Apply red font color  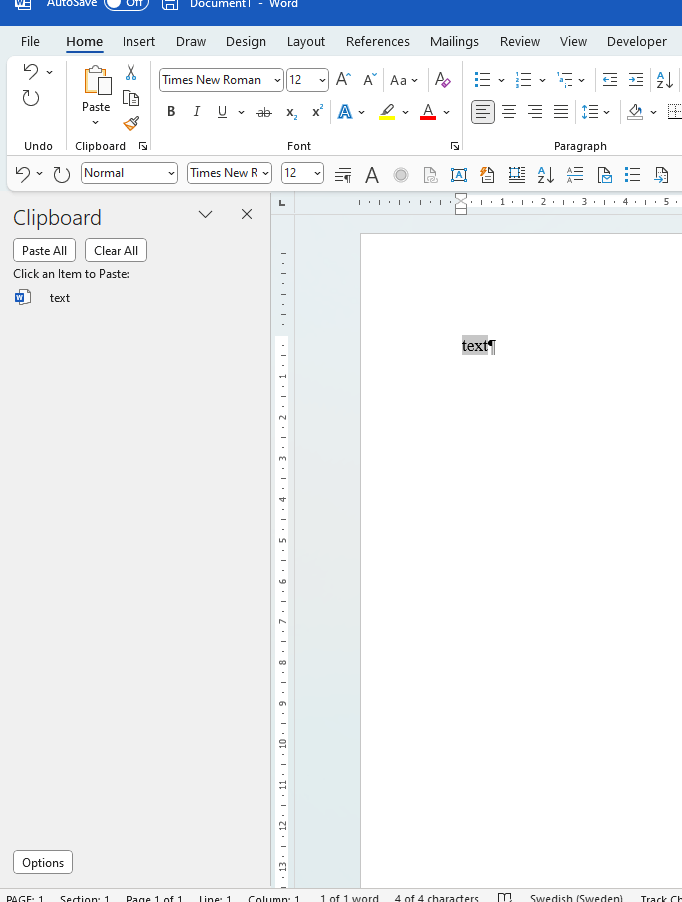[x=428, y=112]
